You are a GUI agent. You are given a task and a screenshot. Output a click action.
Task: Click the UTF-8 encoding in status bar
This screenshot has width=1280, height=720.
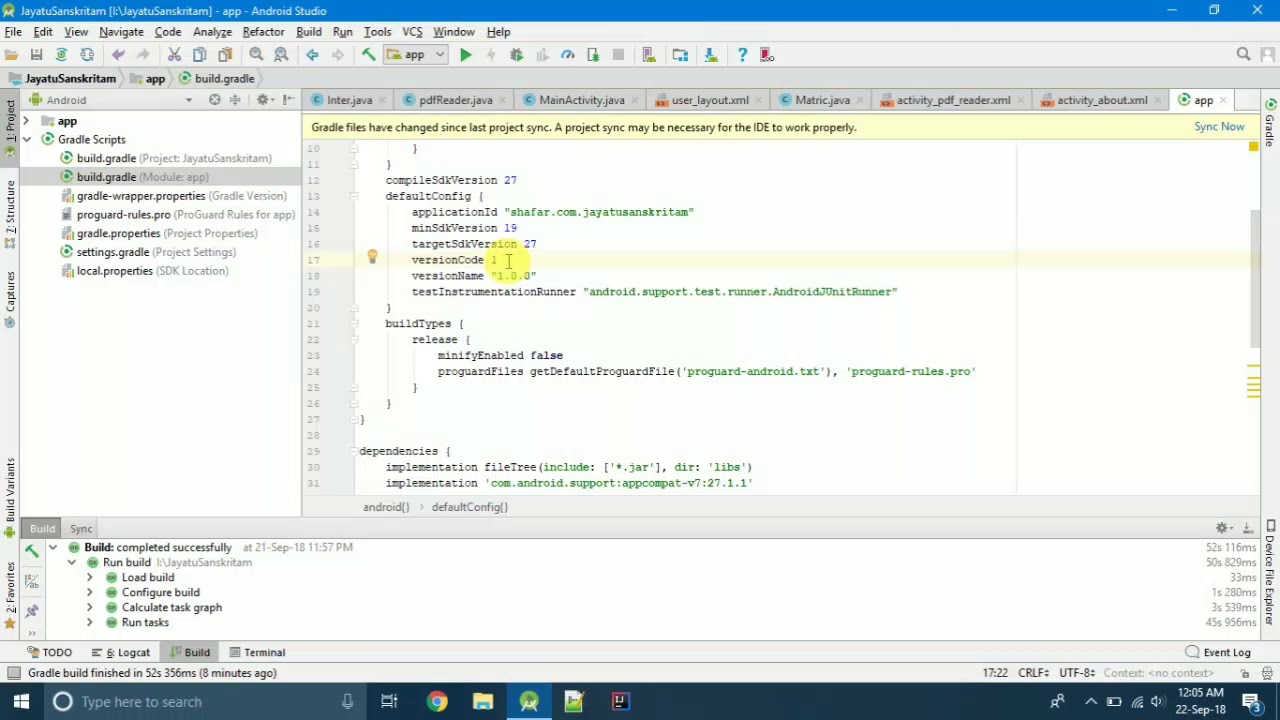click(x=1077, y=673)
